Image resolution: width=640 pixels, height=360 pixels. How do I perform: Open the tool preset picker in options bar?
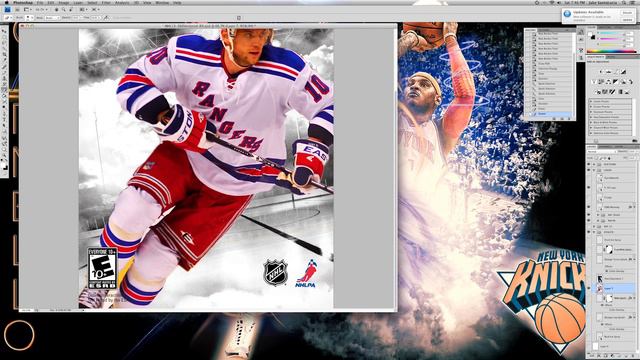click(8, 18)
